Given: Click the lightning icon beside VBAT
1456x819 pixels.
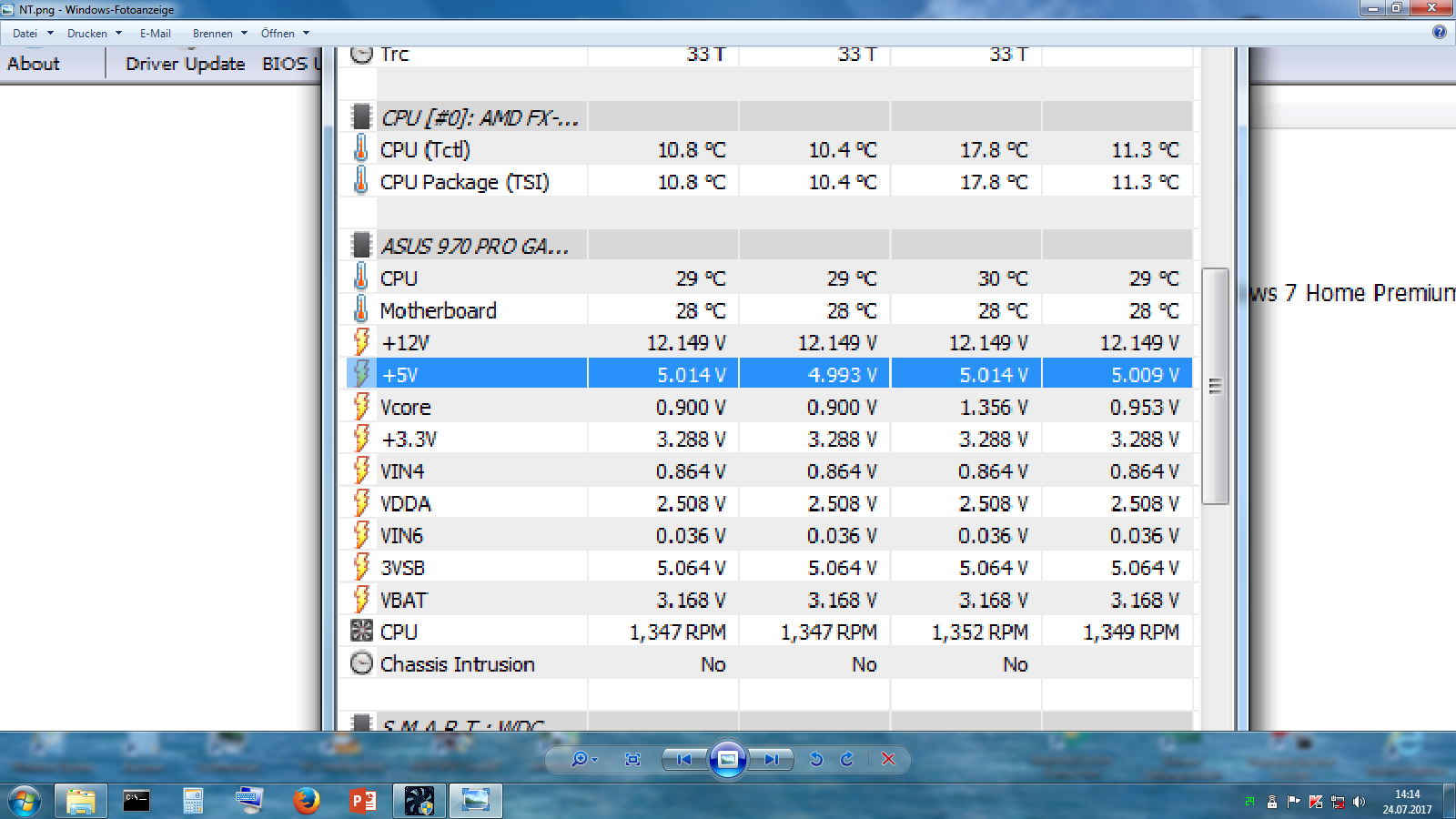Looking at the screenshot, I should pyautogui.click(x=361, y=599).
